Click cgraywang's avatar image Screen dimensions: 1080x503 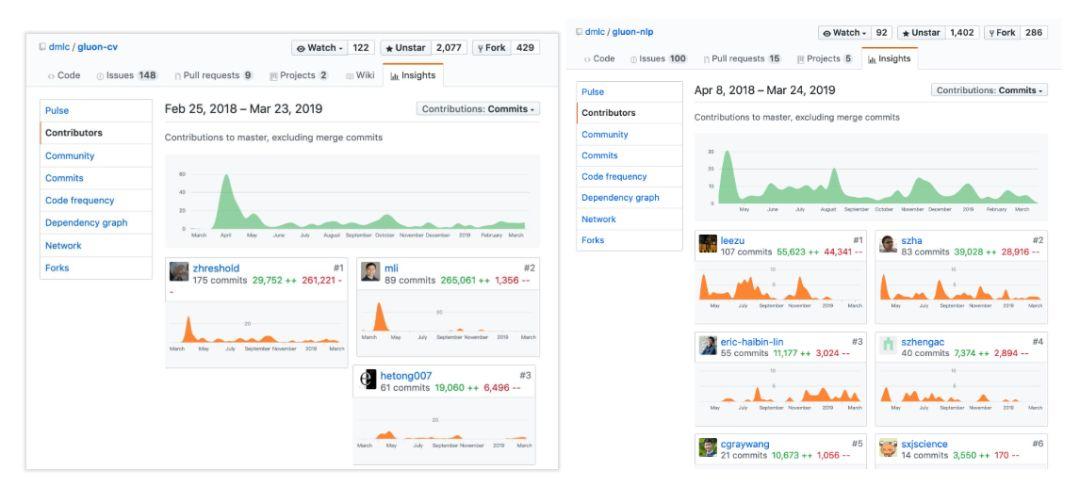[708, 448]
